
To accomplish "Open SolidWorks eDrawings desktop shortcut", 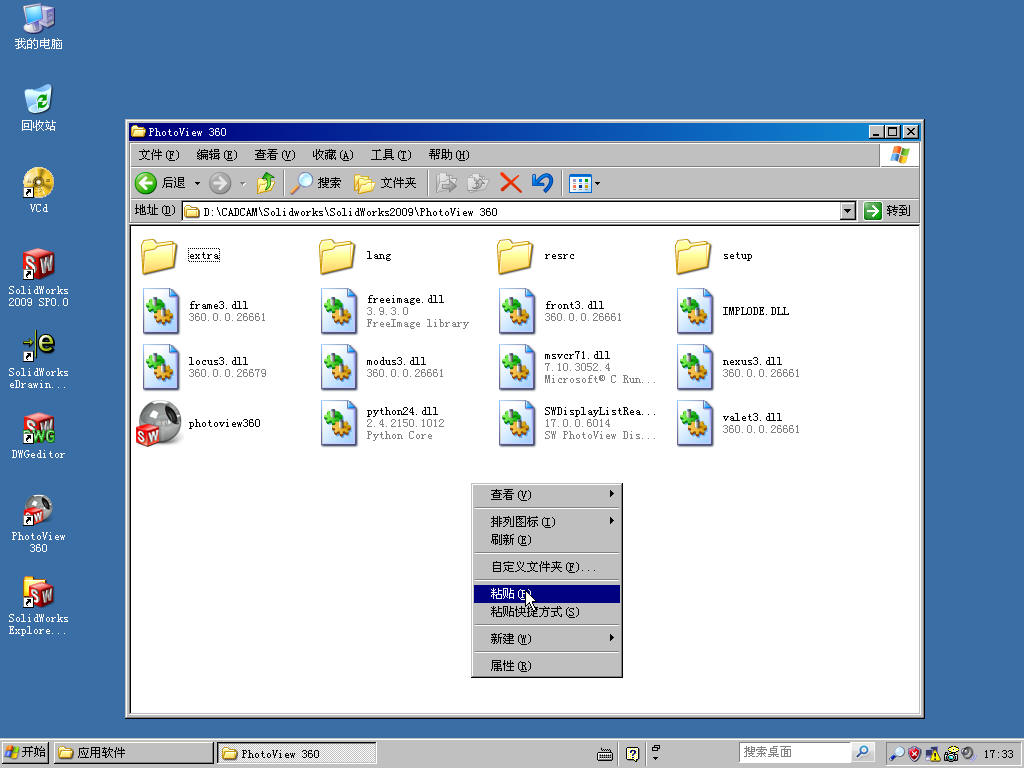I will (39, 360).
